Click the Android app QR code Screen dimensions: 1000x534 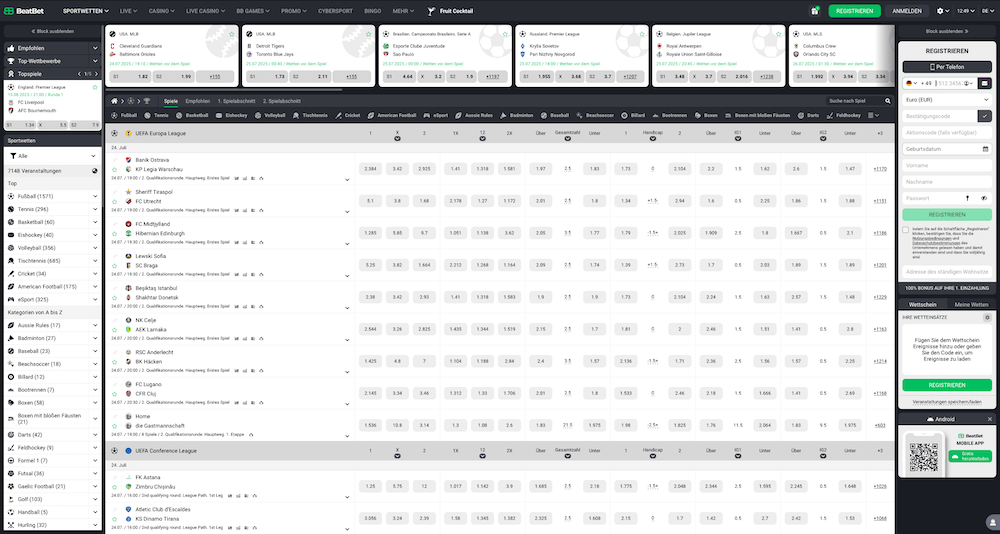click(x=923, y=457)
